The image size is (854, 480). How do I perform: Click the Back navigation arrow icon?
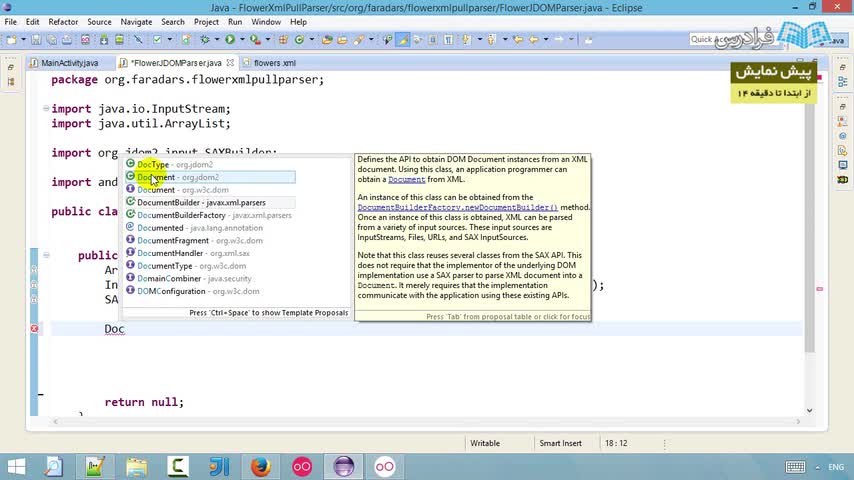[x=534, y=40]
